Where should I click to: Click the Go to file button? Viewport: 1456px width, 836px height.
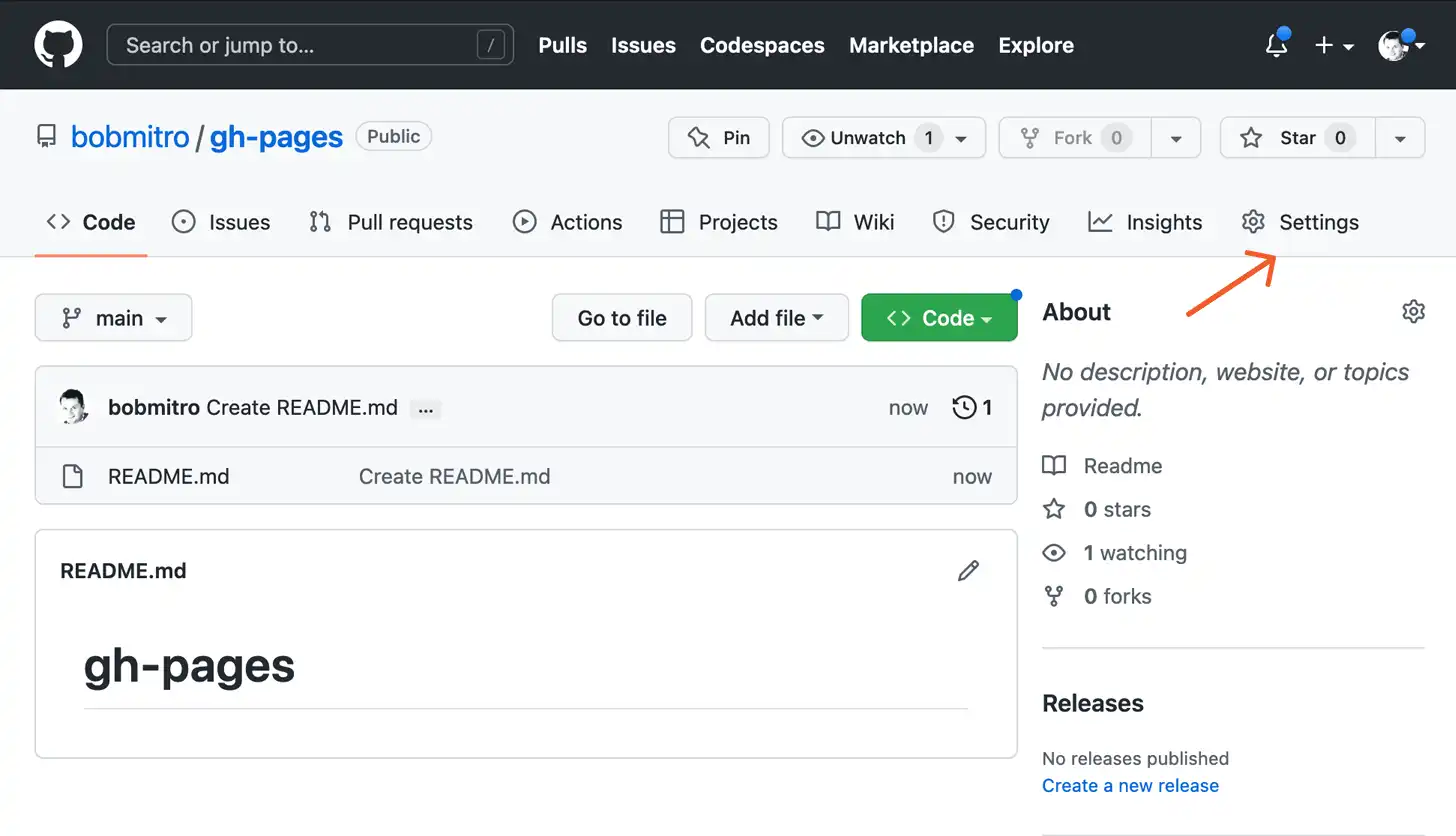(621, 318)
